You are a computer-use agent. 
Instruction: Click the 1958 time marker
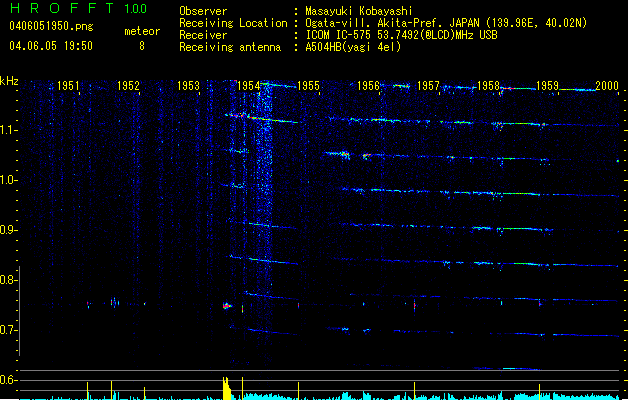[x=488, y=86]
